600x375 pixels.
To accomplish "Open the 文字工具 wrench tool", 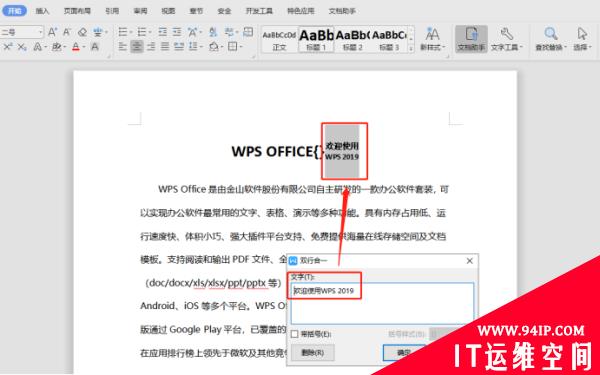I will point(507,39).
